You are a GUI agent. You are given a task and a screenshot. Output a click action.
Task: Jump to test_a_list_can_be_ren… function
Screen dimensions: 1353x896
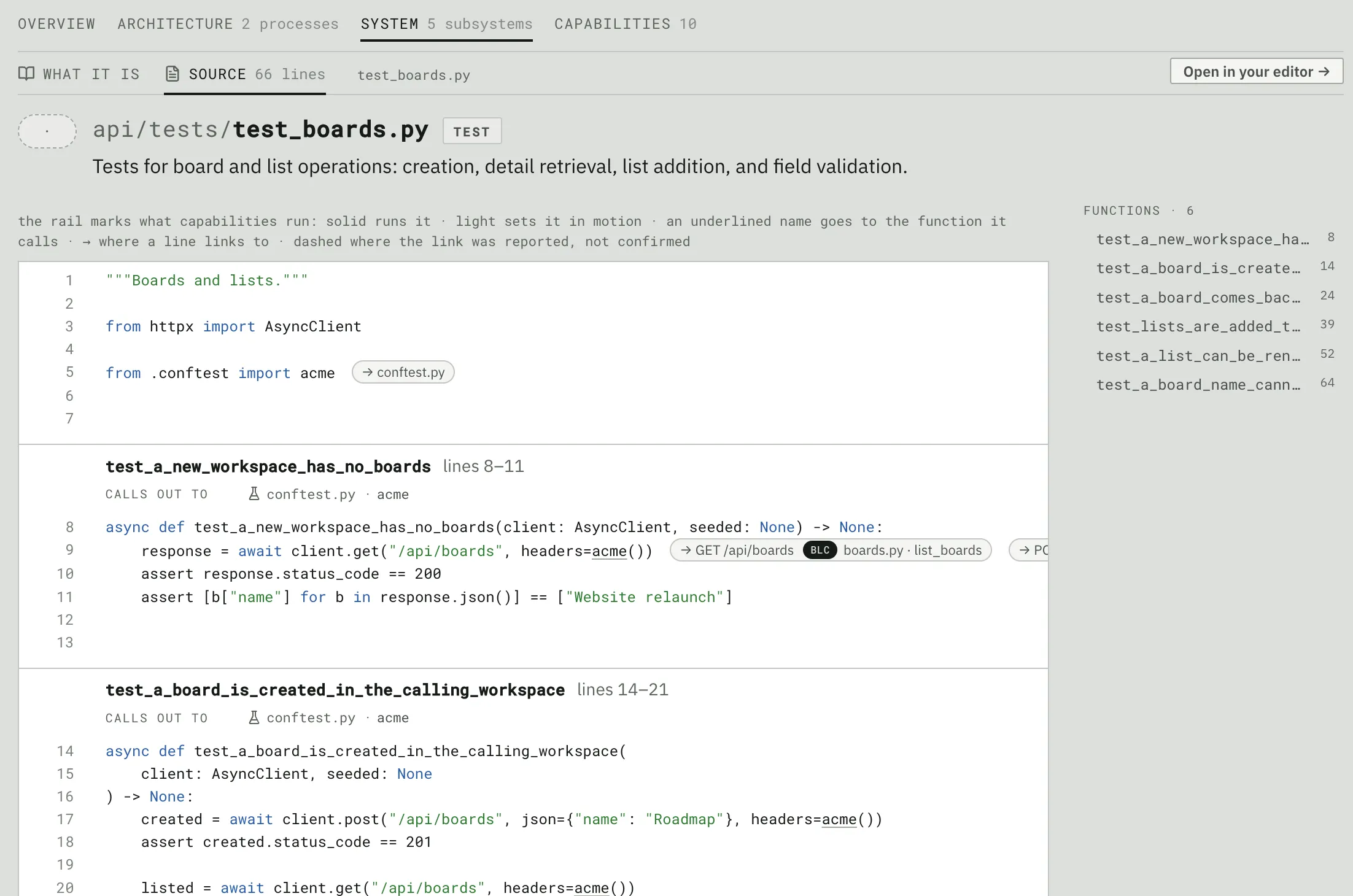(1198, 356)
